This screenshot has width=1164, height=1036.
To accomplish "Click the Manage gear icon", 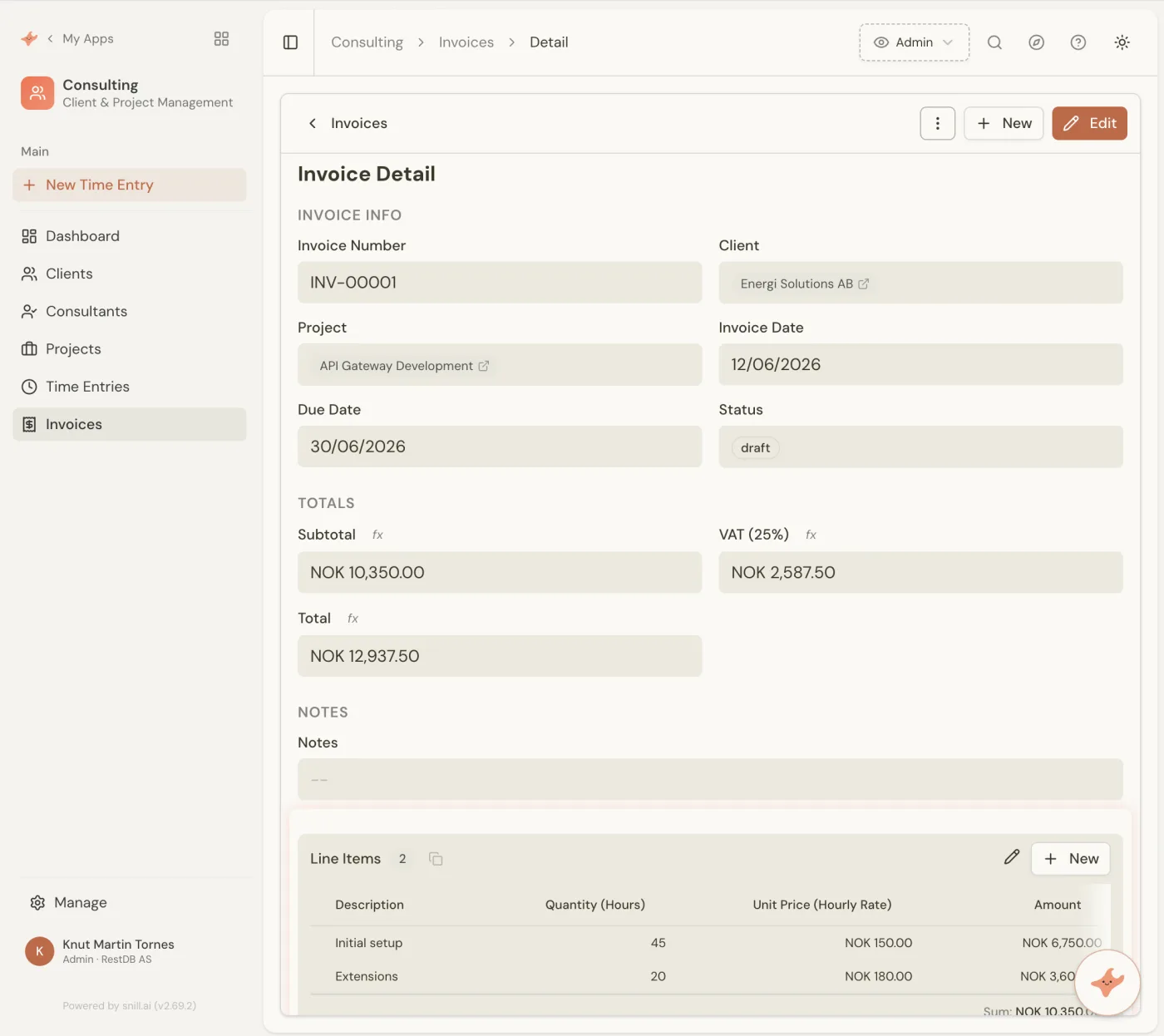I will (x=37, y=902).
